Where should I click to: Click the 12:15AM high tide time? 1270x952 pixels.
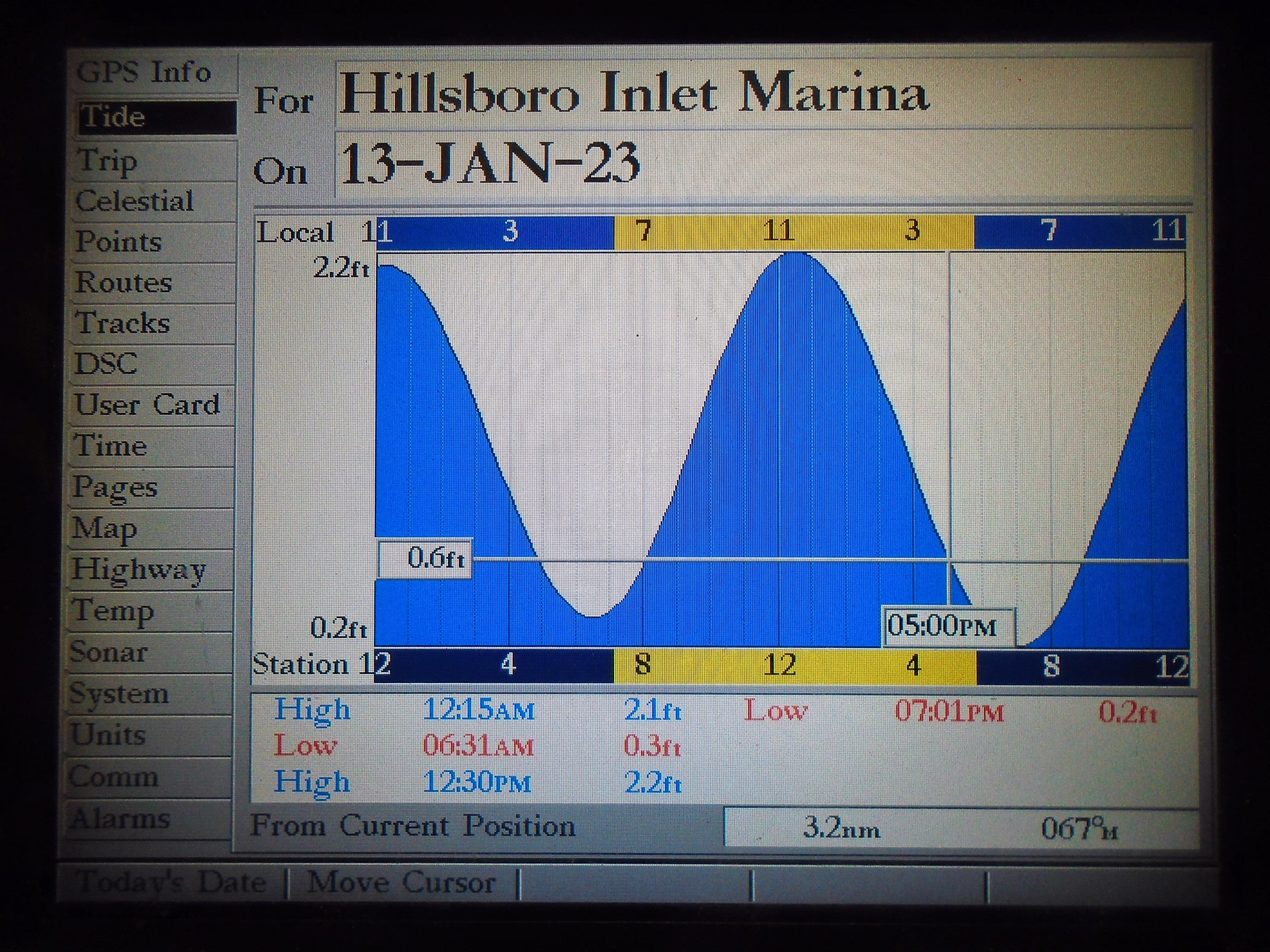click(479, 711)
